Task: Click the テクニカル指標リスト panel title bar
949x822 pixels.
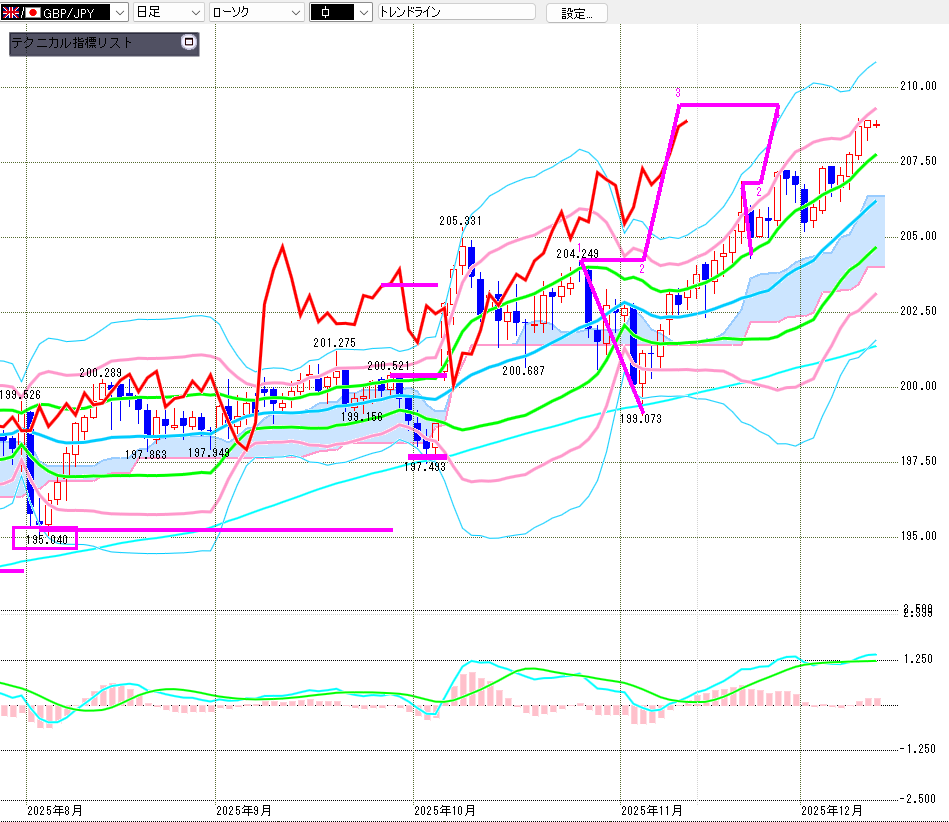Action: pyautogui.click(x=90, y=43)
